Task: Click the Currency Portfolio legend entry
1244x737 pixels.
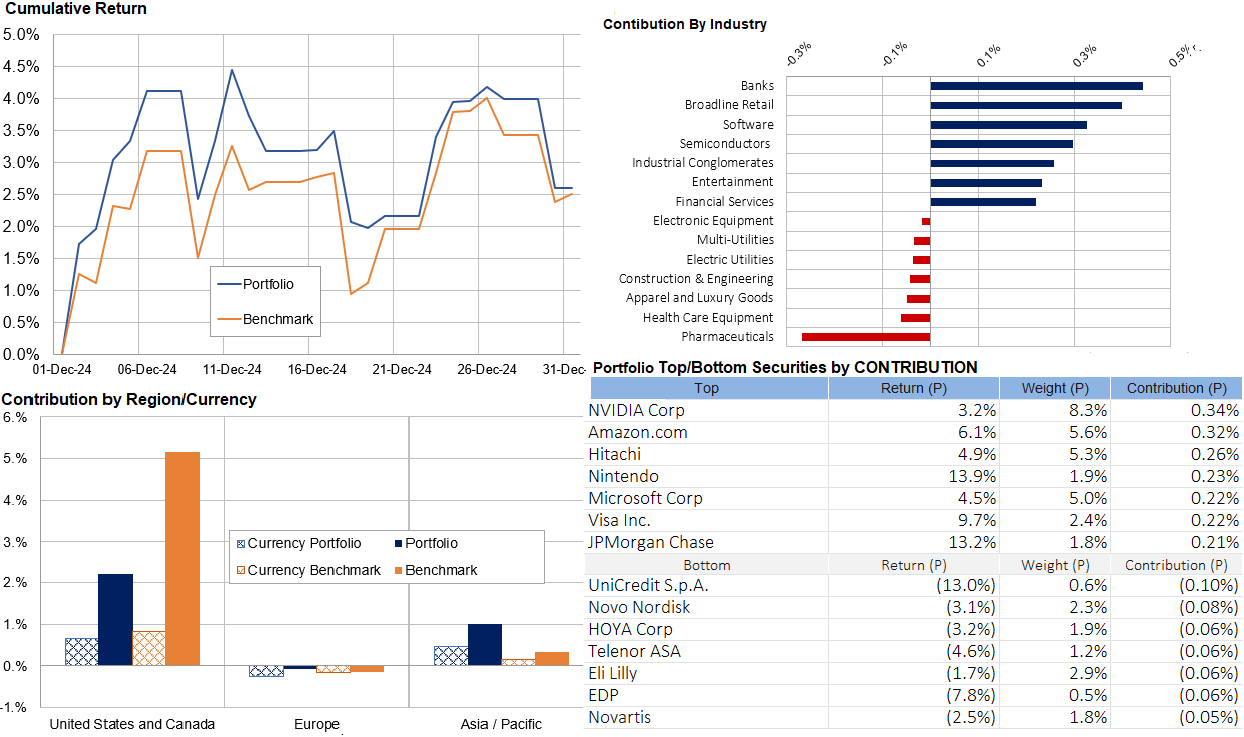Action: tap(298, 544)
